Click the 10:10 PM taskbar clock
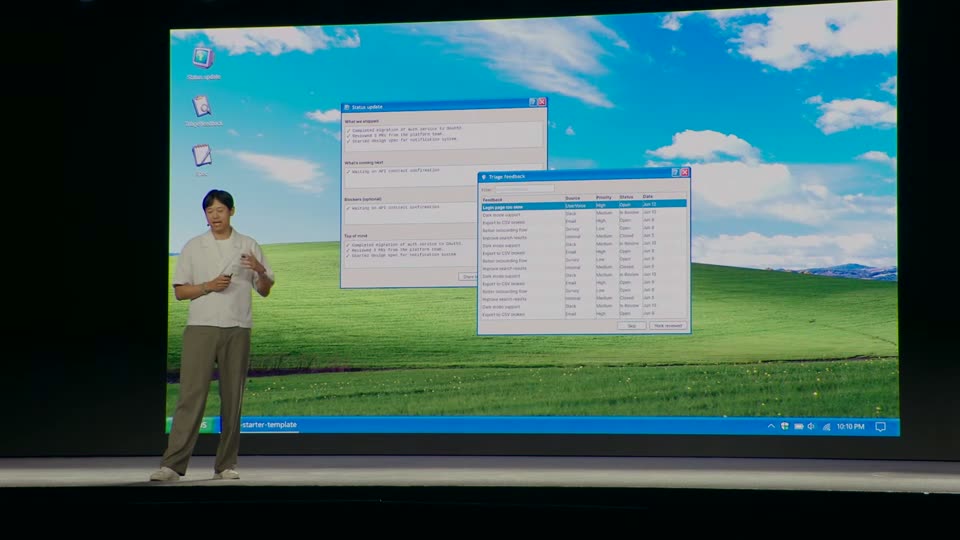The image size is (960, 540). pyautogui.click(x=850, y=426)
